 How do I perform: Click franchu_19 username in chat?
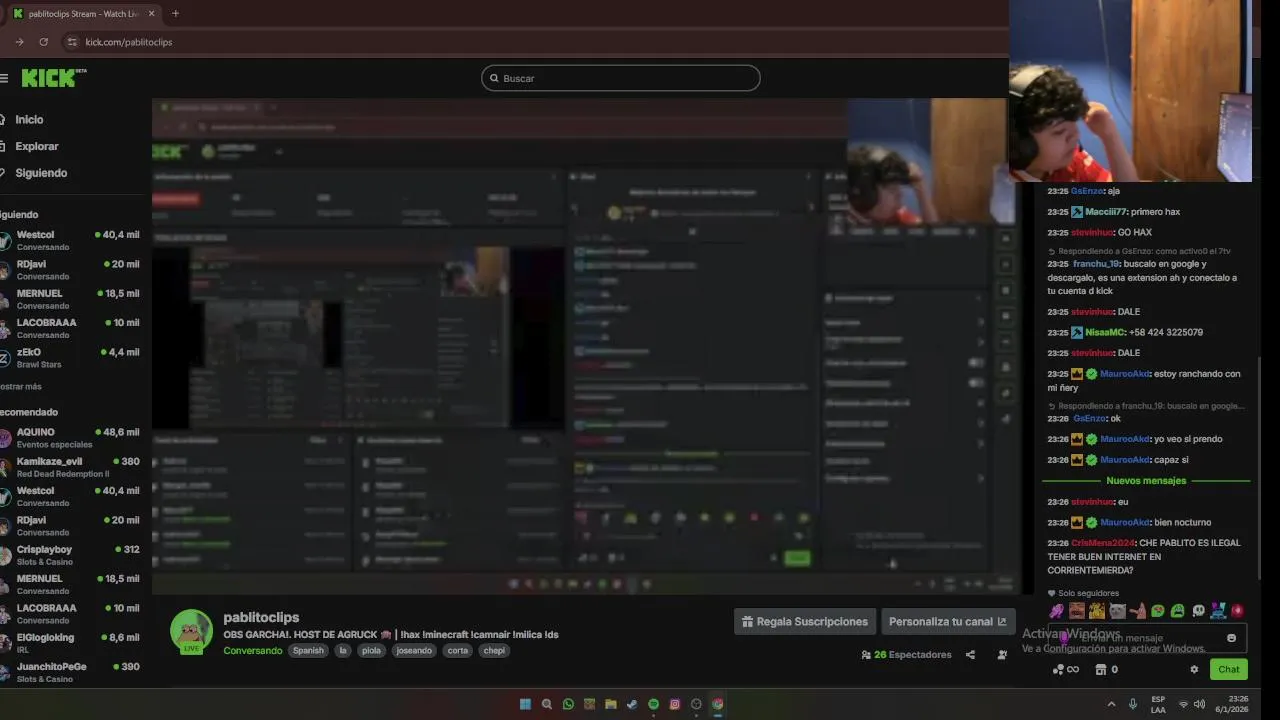[x=1096, y=264]
